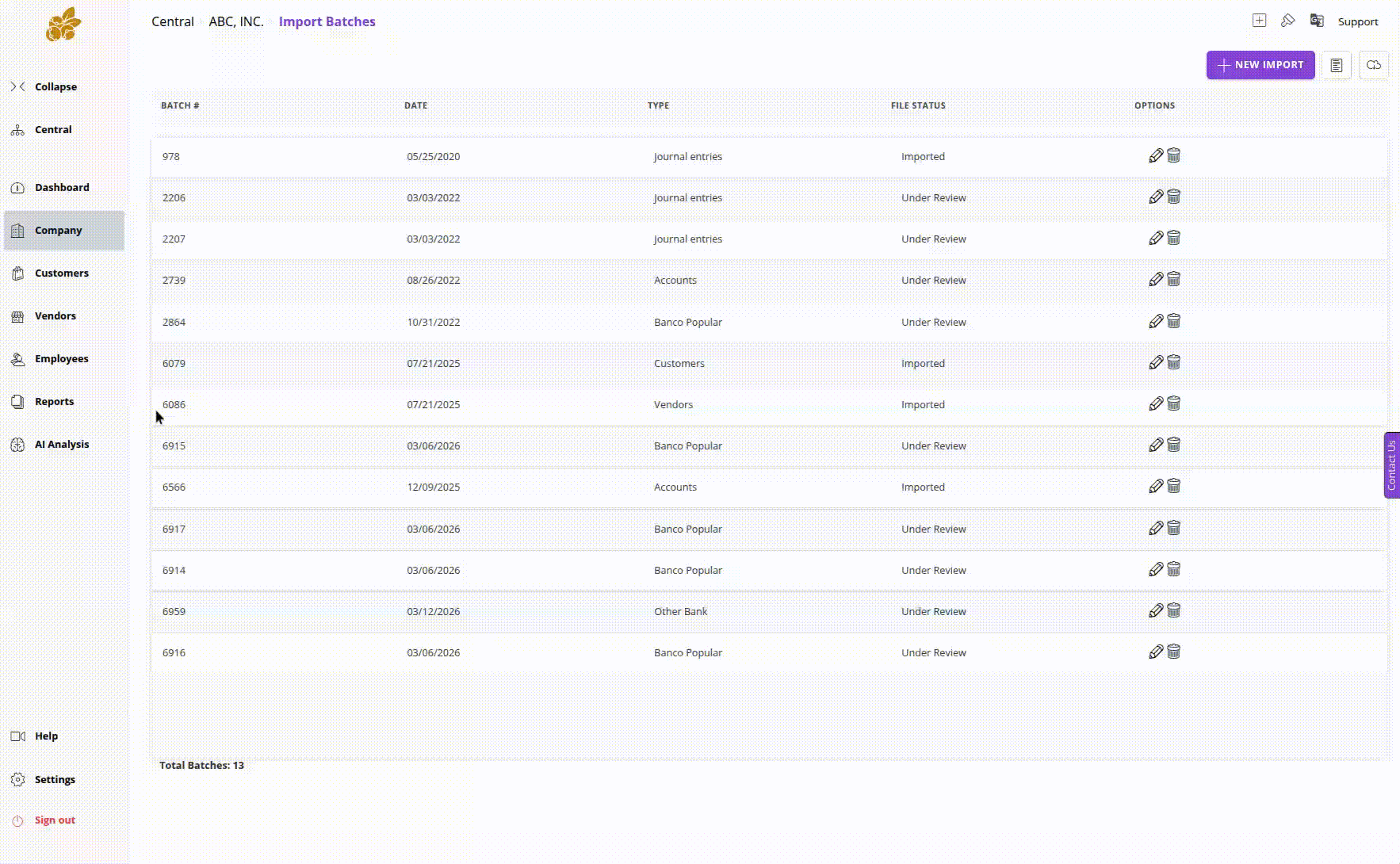Open Help from the sidebar
Screen dimensions: 1400x864
coord(46,736)
